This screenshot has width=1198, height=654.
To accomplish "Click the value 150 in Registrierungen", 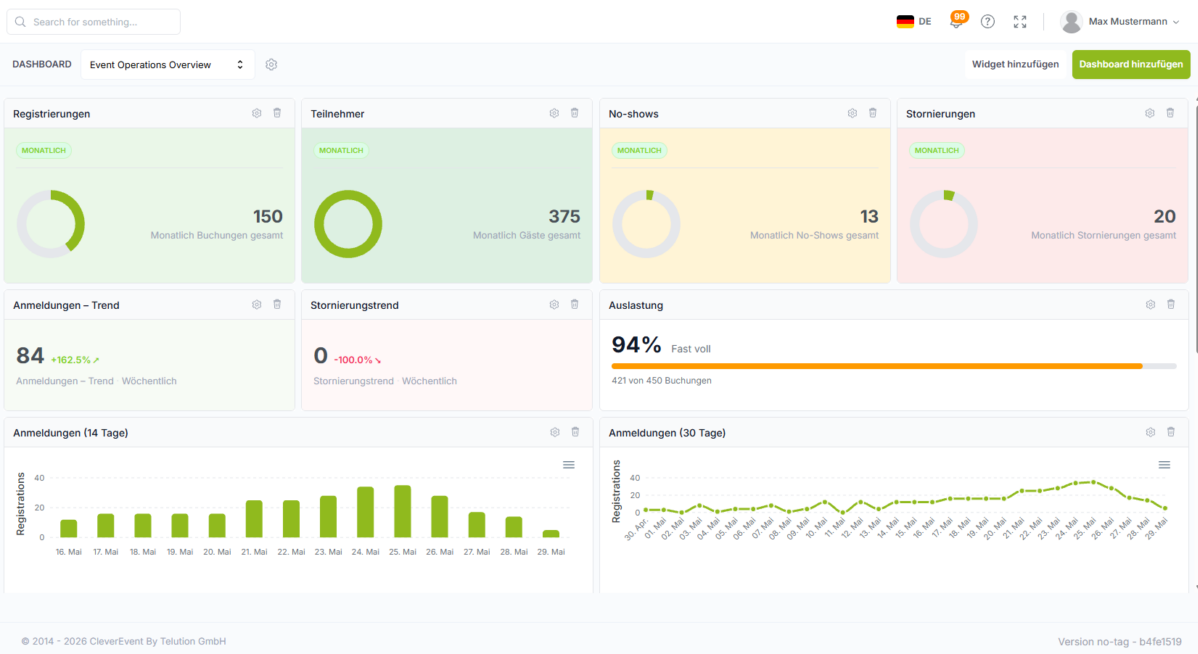I will coord(267,216).
